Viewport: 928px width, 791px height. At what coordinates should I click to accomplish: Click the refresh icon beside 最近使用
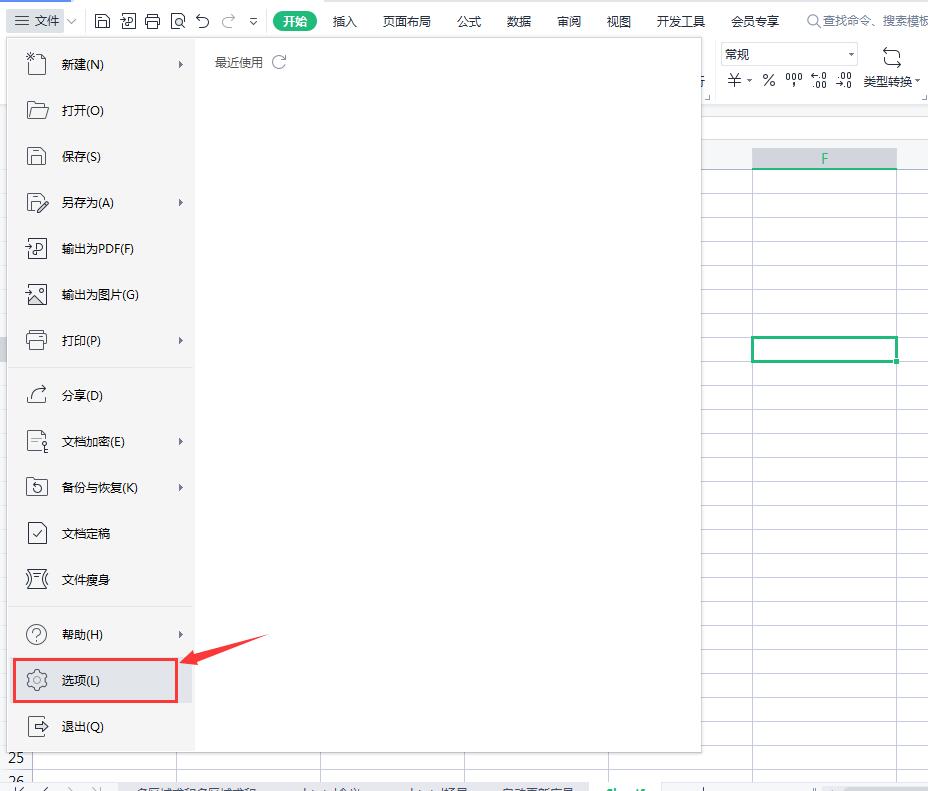point(279,62)
